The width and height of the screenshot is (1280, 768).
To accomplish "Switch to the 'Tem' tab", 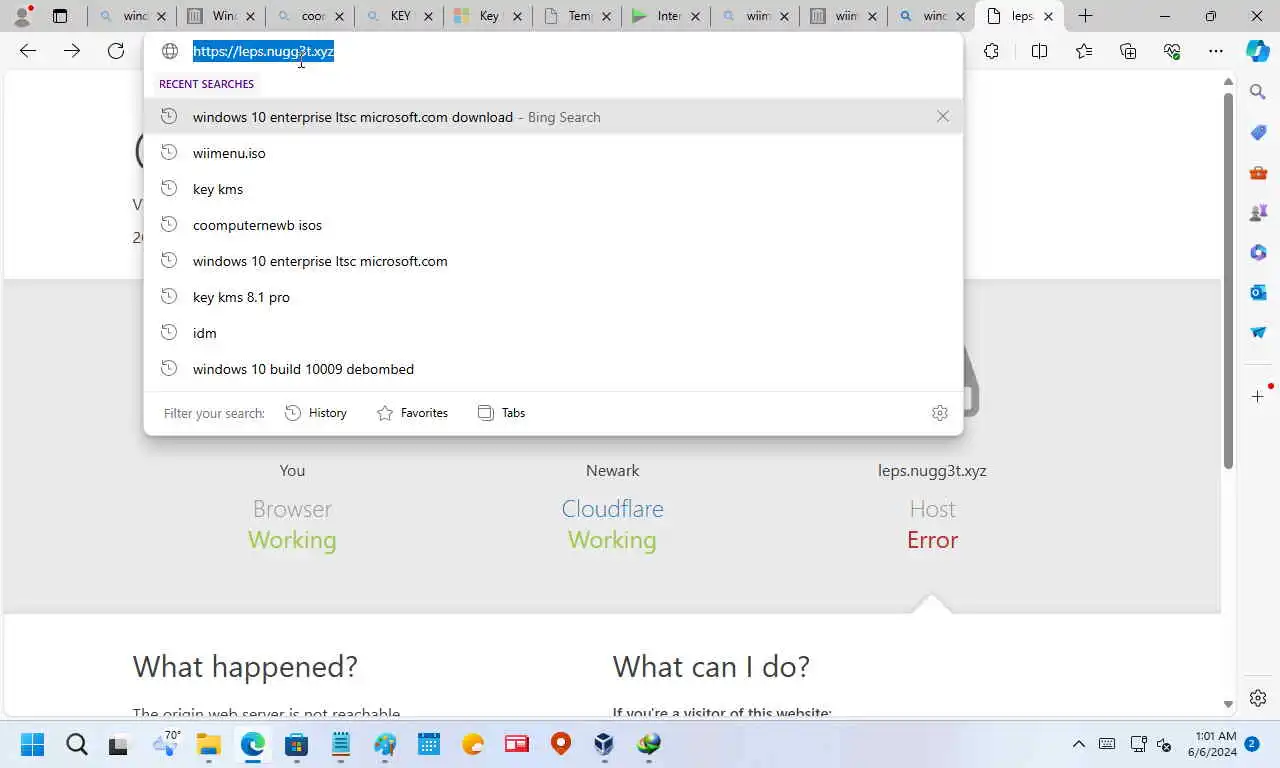I will (x=577, y=16).
